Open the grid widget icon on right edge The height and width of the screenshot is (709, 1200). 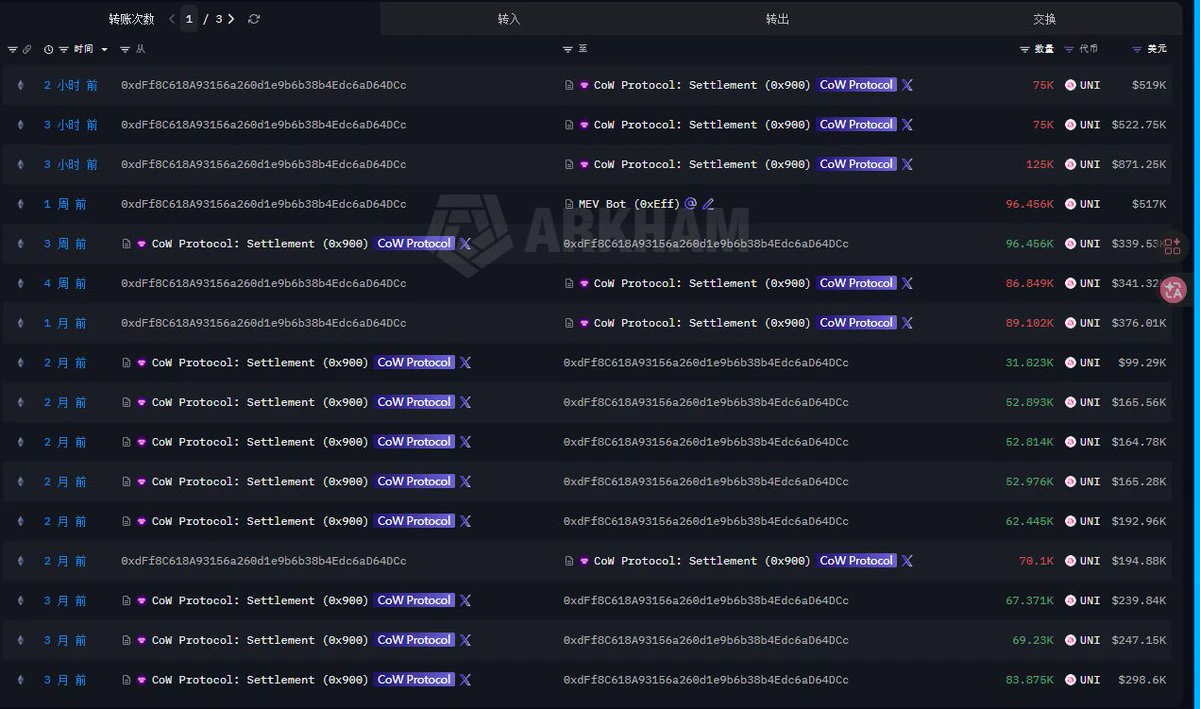(1173, 246)
